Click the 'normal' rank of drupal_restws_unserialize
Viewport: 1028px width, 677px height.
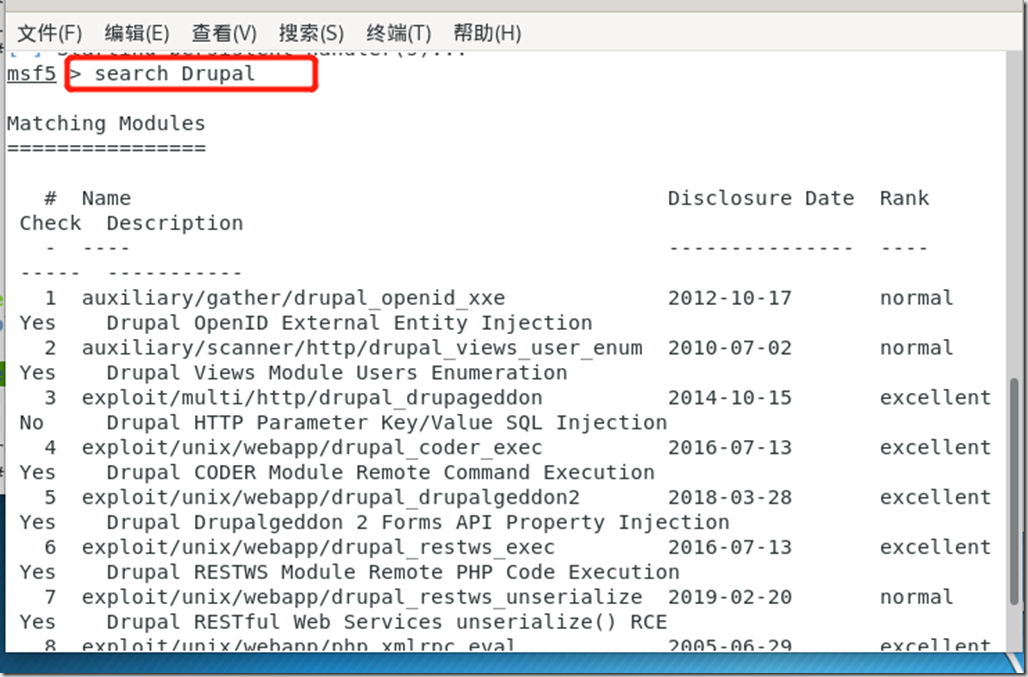(x=917, y=597)
